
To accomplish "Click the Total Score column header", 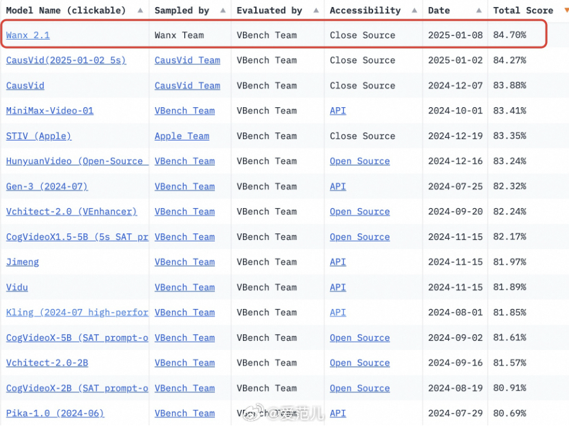I will tap(523, 11).
